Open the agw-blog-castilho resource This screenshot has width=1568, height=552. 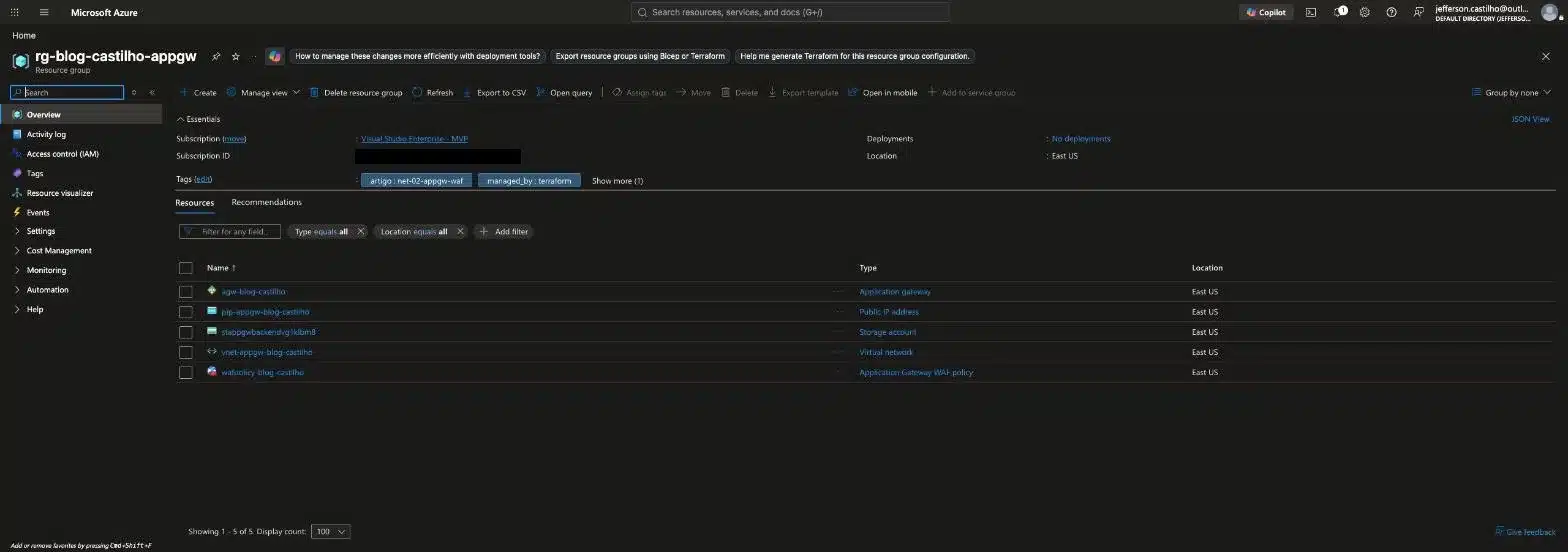(x=253, y=292)
